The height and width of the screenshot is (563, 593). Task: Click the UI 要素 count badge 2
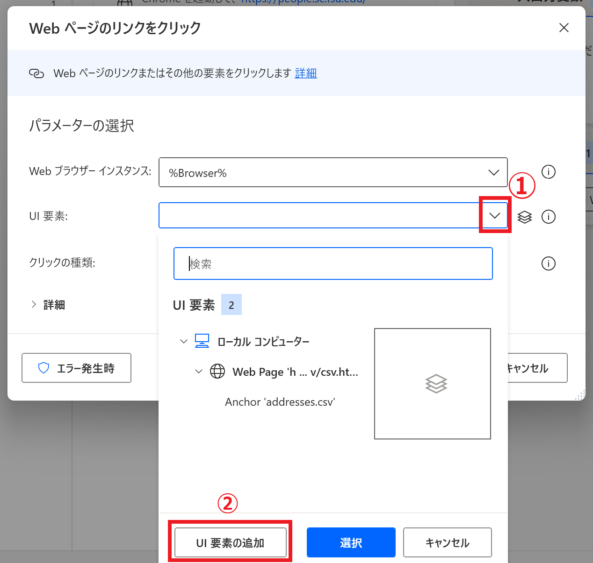(231, 305)
